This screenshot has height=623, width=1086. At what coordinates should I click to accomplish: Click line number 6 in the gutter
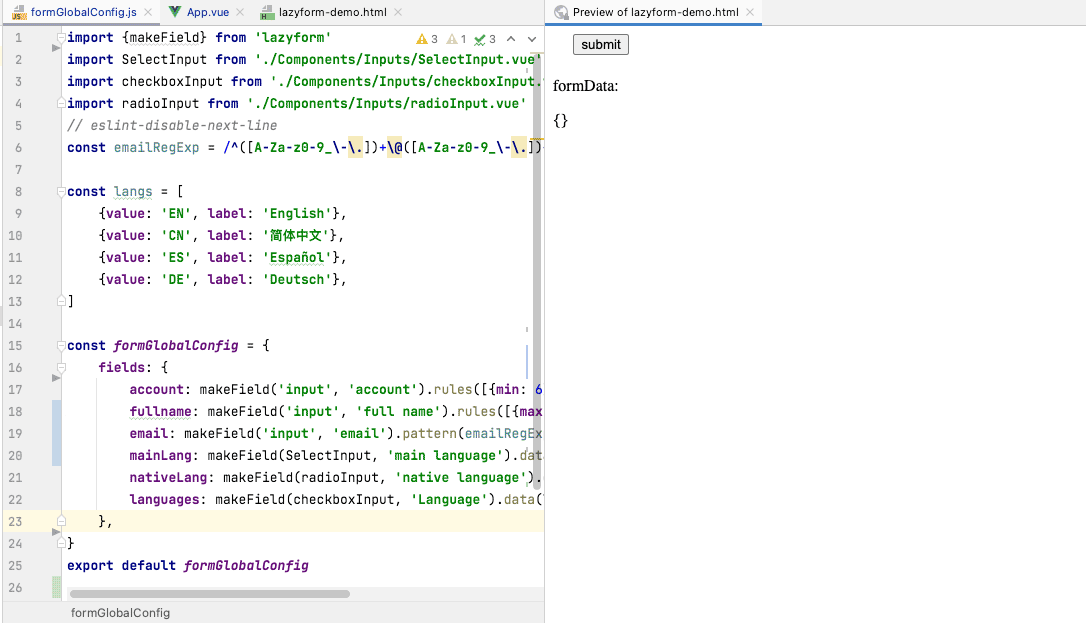pos(18,147)
